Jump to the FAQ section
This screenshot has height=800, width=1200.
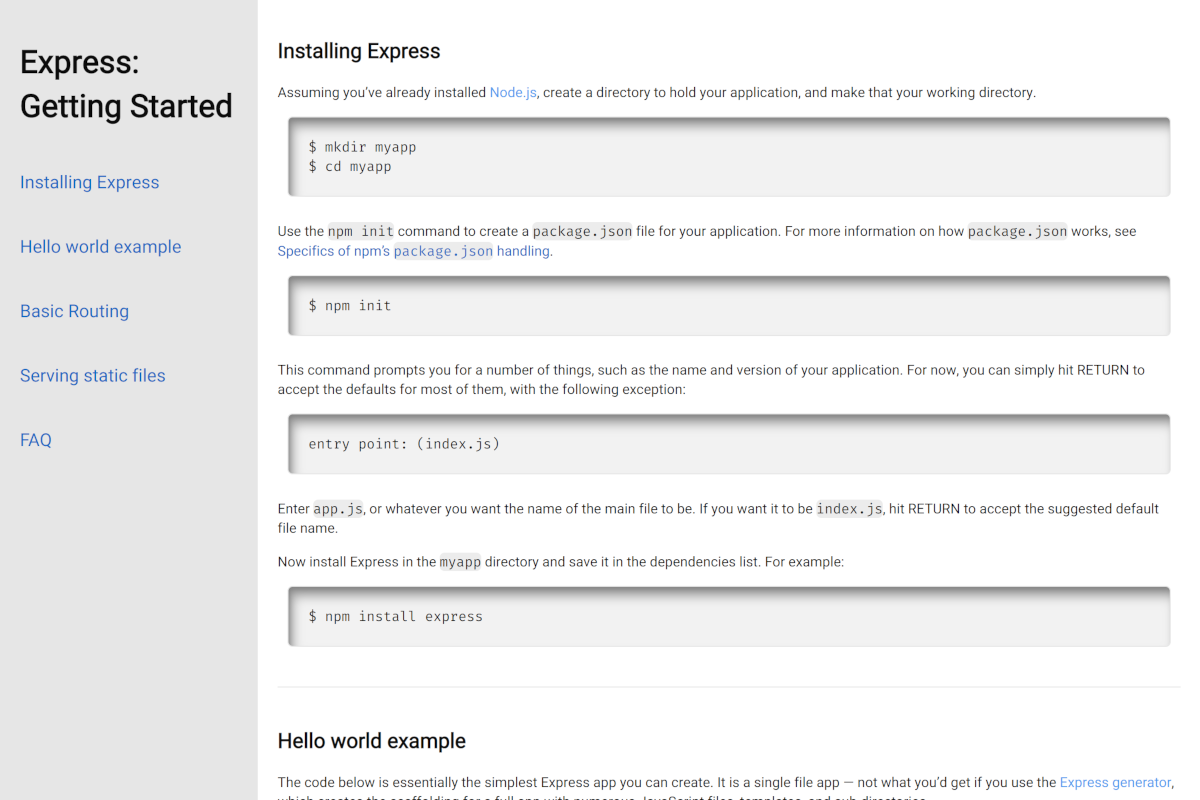35,440
